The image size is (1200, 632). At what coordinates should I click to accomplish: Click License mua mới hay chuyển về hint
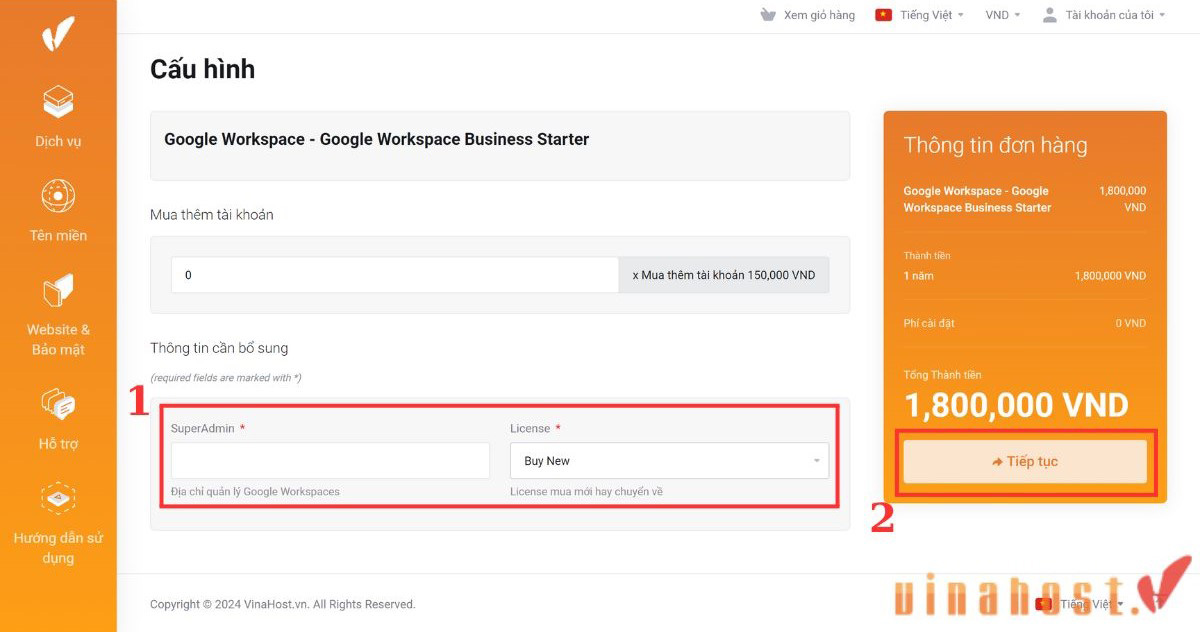point(586,492)
